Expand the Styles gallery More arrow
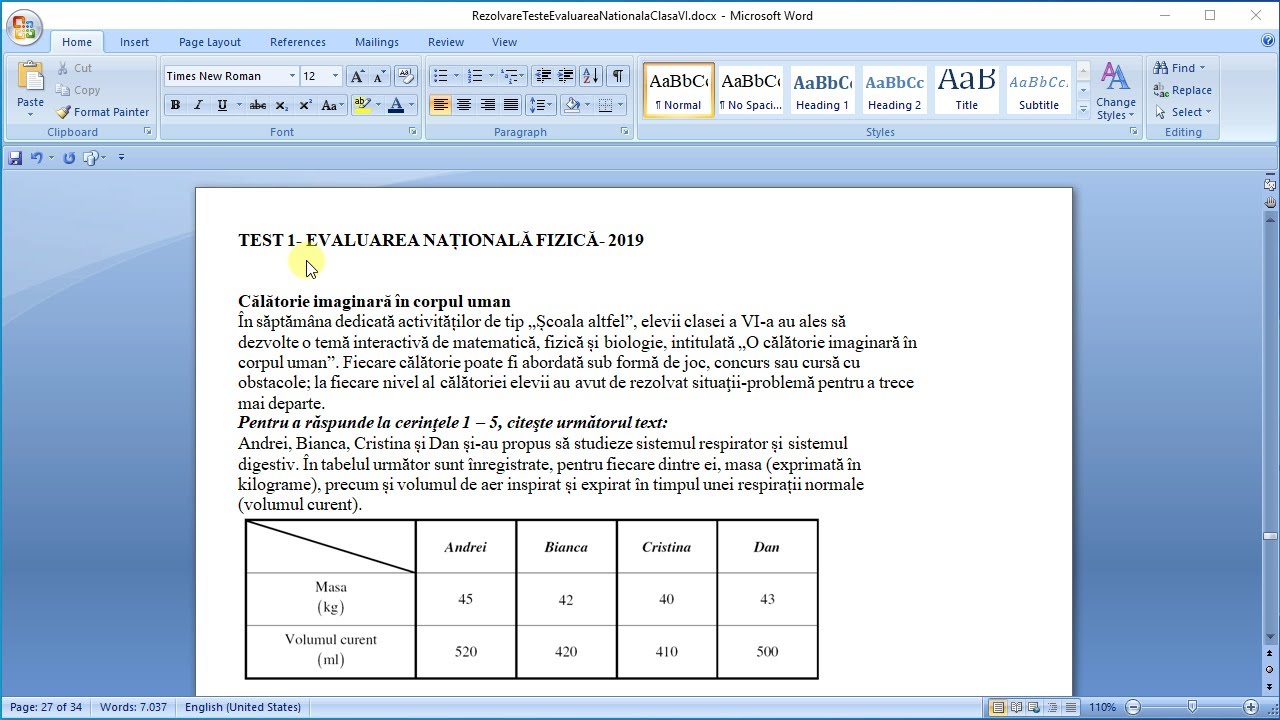This screenshot has width=1280, height=720. click(1083, 109)
